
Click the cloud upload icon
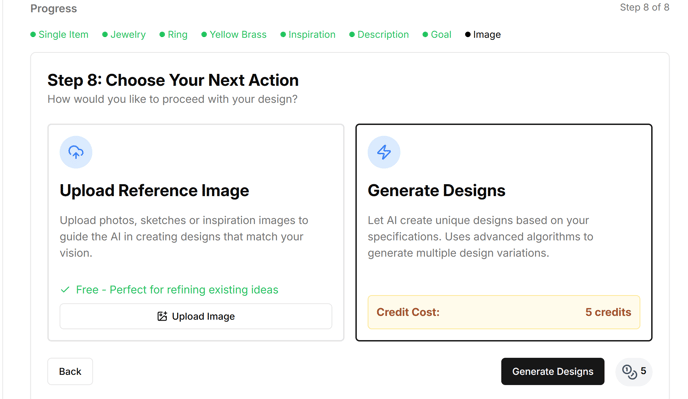tap(76, 152)
